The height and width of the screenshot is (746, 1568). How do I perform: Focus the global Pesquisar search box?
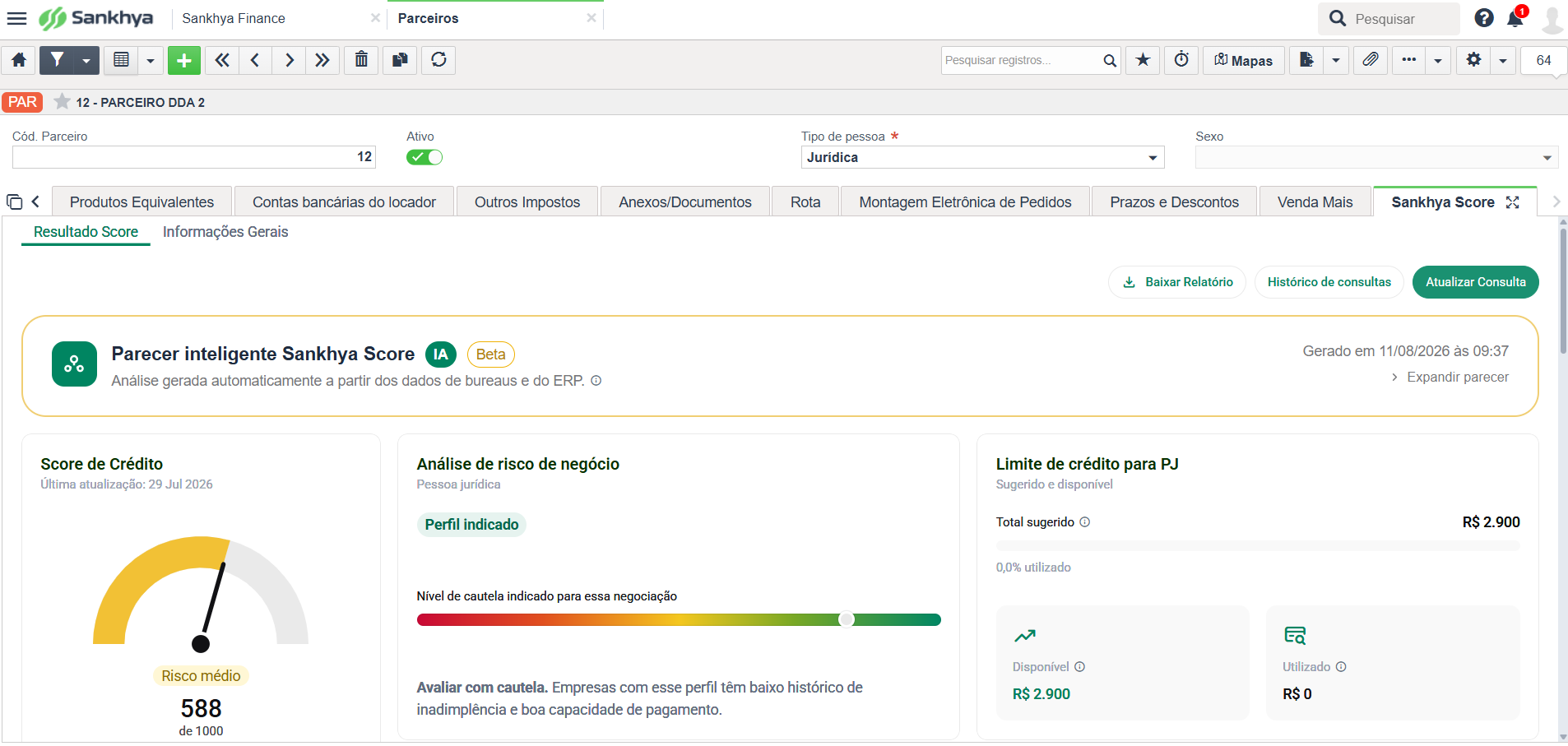1389,18
